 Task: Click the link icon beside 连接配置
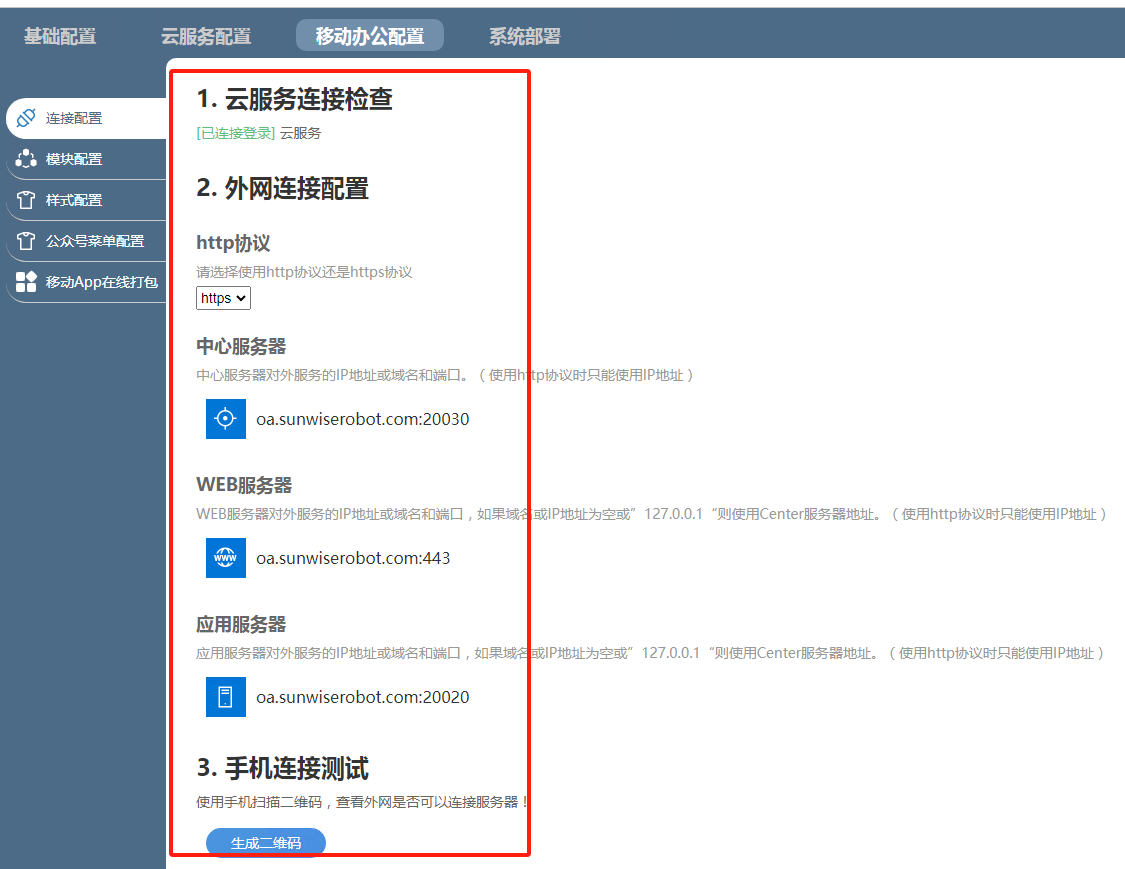26,118
